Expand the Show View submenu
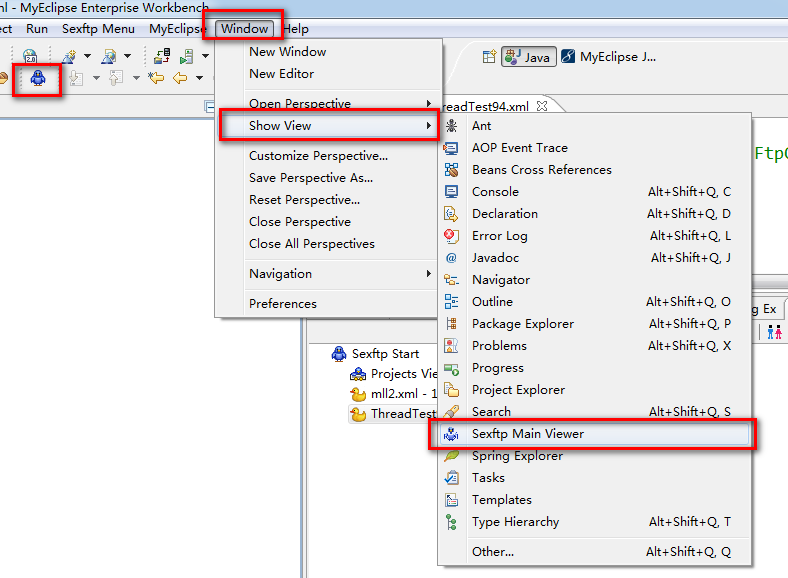This screenshot has height=578, width=788. 329,126
